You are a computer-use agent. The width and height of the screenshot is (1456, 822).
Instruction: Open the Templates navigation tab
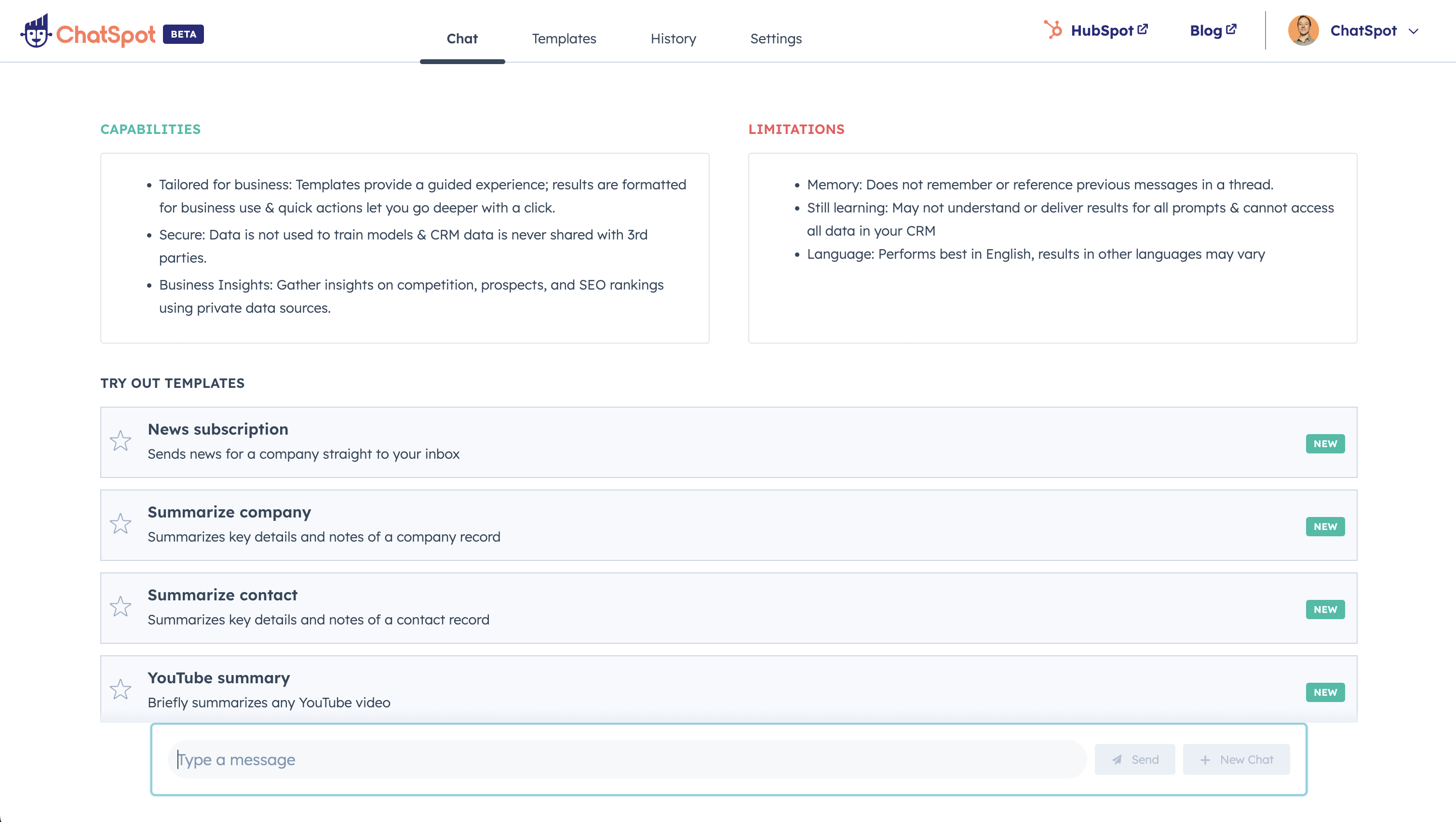564,39
